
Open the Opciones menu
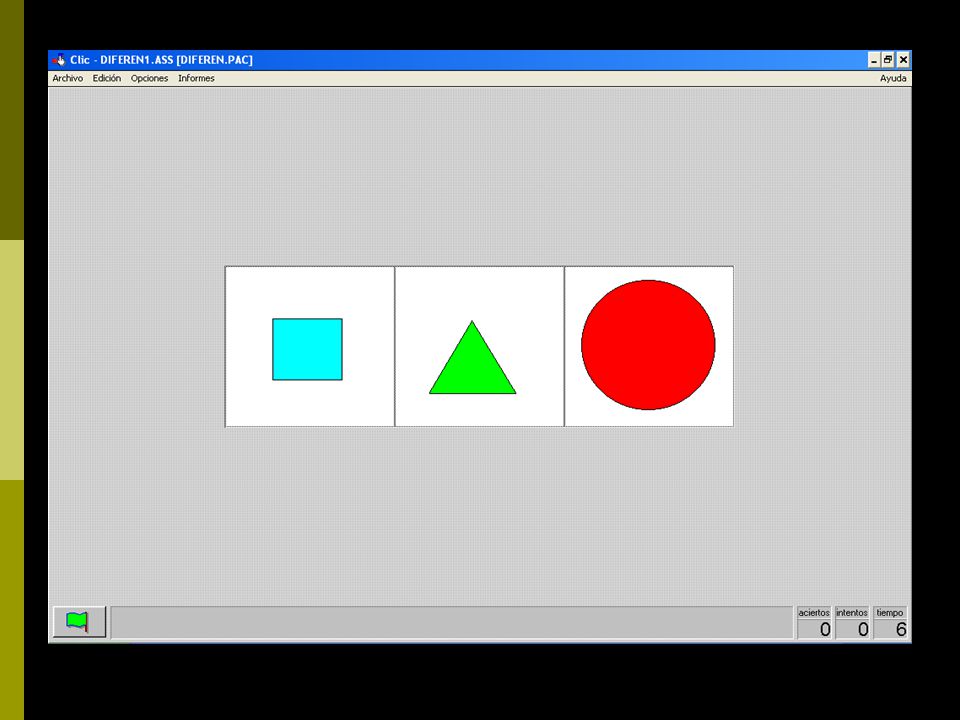pyautogui.click(x=149, y=78)
